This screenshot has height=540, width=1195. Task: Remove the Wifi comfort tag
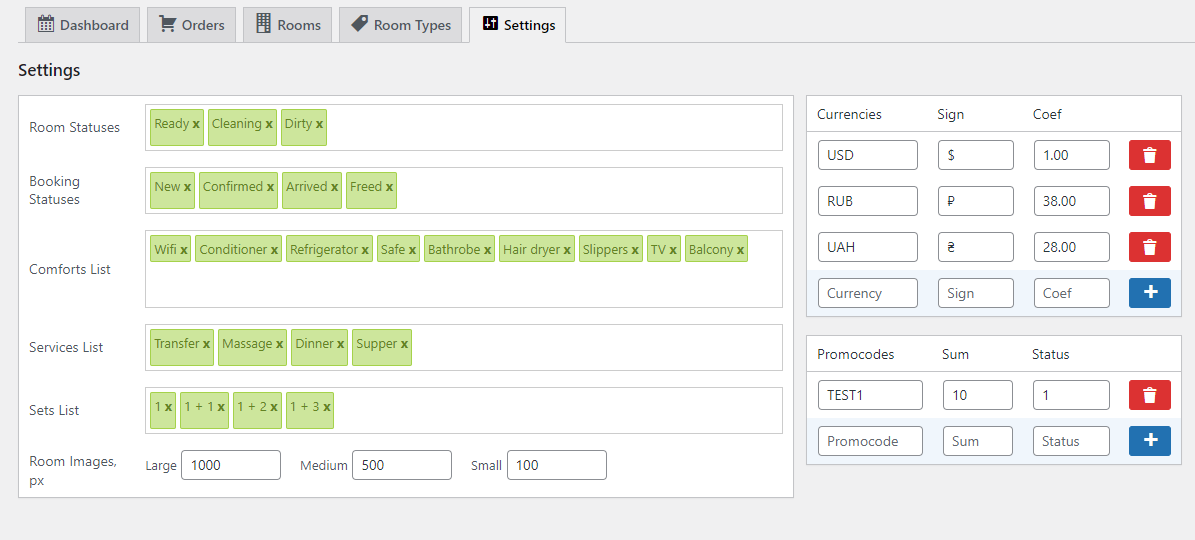[184, 250]
